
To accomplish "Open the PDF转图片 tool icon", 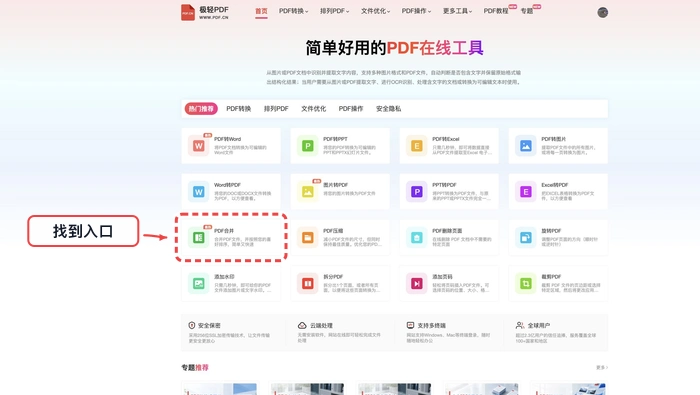I will [x=525, y=146].
